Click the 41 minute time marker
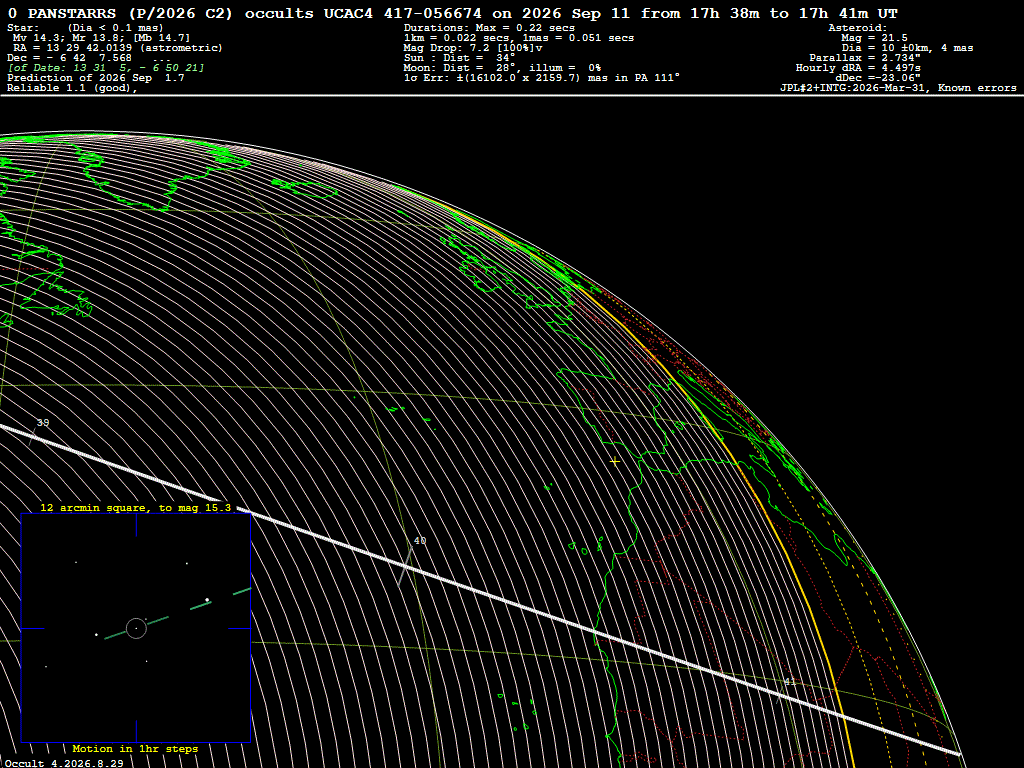Image resolution: width=1024 pixels, height=768 pixels. [790, 682]
